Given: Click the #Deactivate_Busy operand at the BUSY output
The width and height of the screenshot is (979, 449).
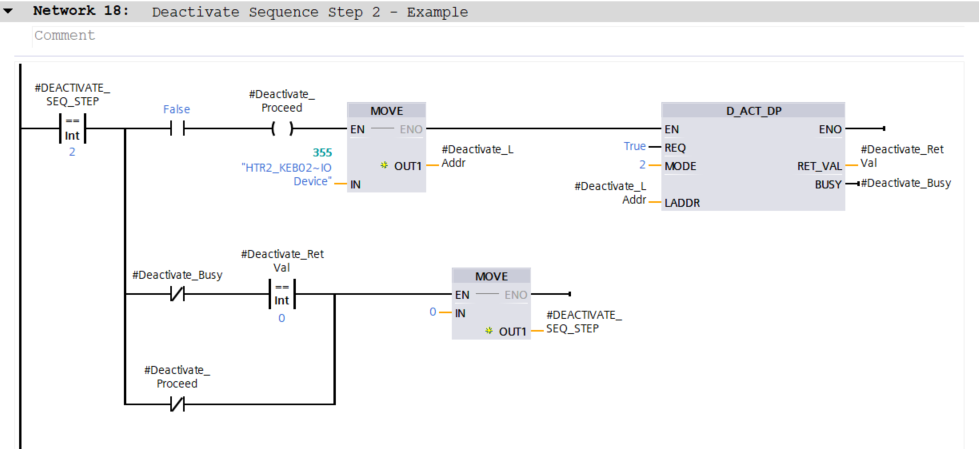Looking at the screenshot, I should [906, 183].
